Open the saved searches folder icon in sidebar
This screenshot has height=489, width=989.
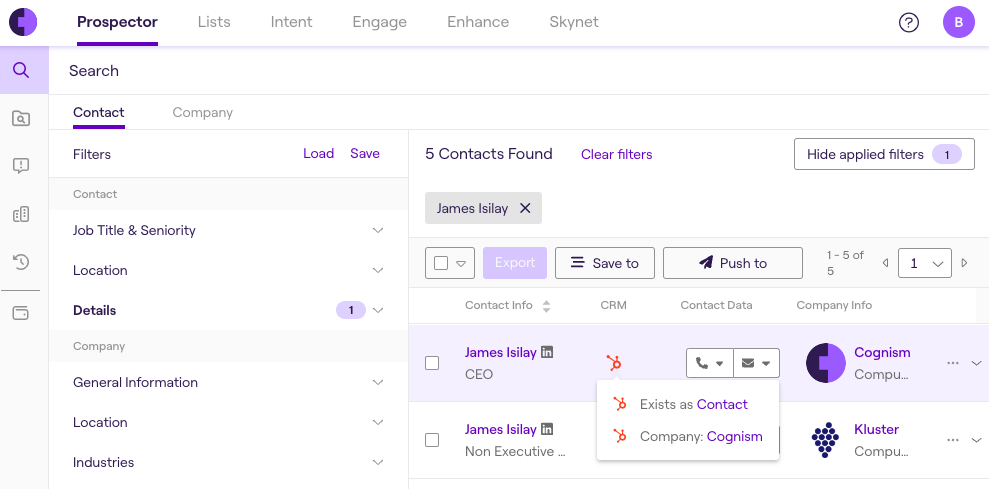[x=21, y=118]
